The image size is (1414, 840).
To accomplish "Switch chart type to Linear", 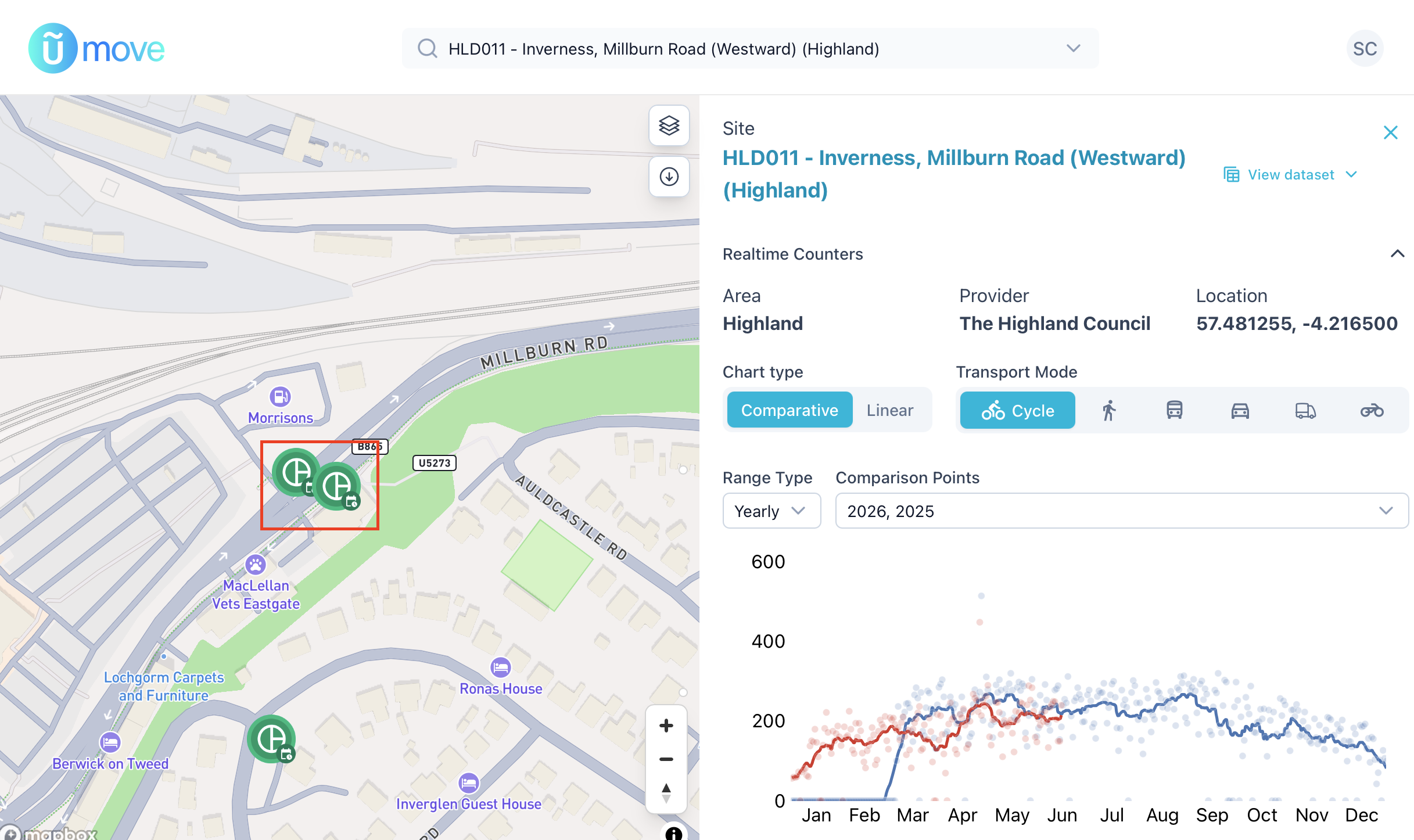I will (x=889, y=410).
